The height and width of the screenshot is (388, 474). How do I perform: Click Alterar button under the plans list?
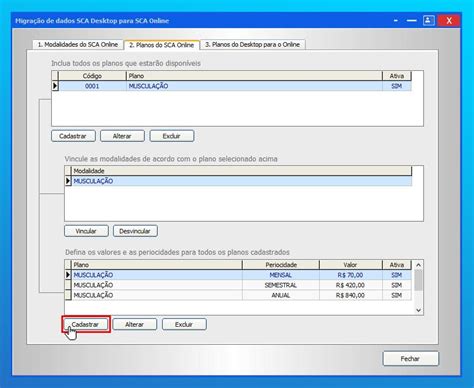[x=122, y=136]
